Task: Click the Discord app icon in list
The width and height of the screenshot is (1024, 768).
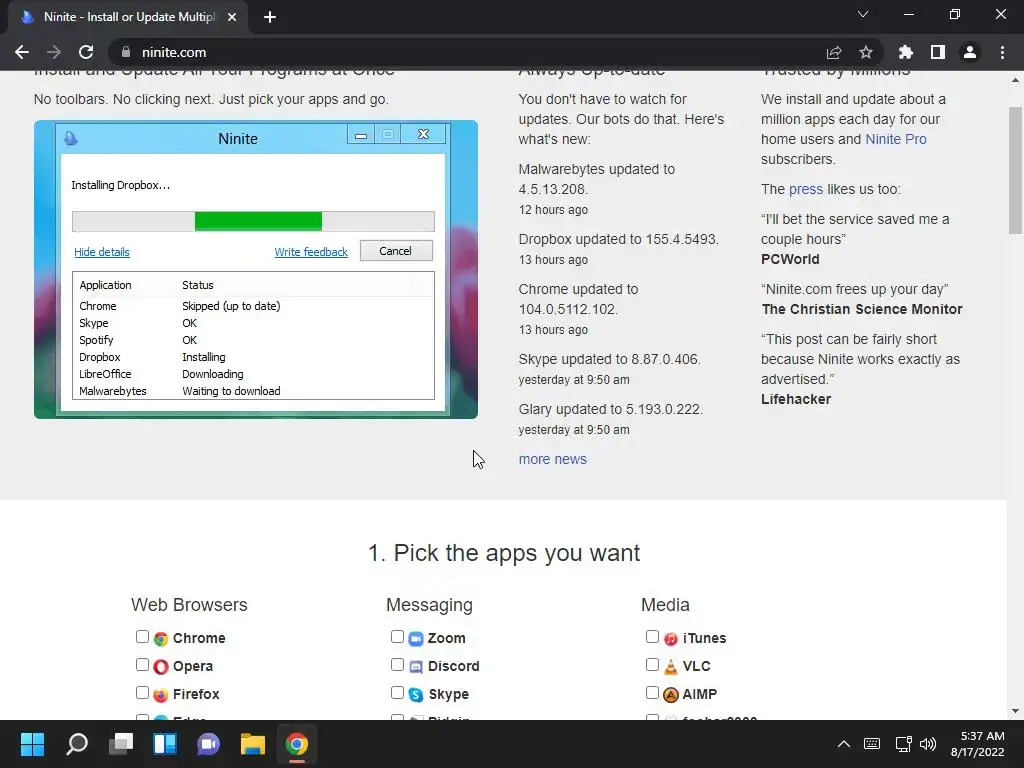Action: coord(416,667)
